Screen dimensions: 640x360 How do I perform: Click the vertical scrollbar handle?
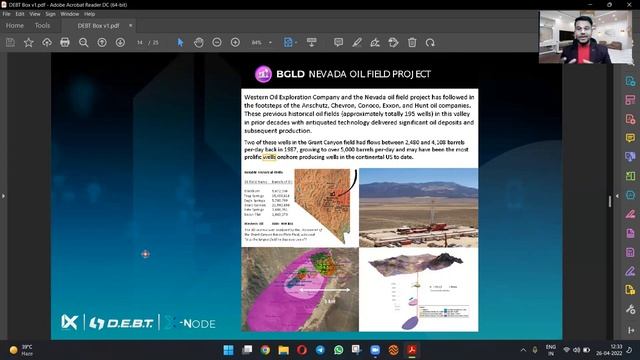[610, 201]
